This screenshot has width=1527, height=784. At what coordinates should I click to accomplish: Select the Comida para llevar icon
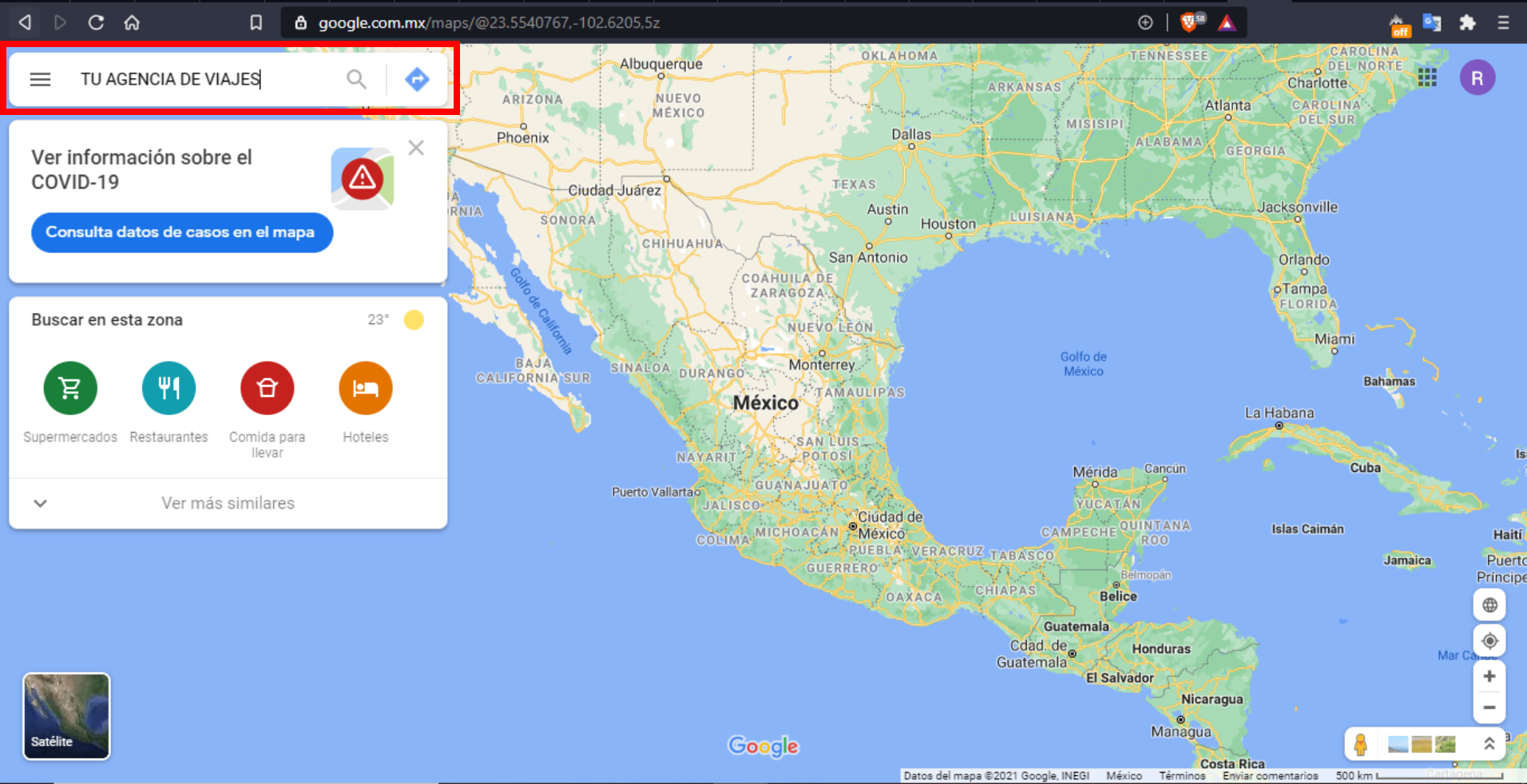point(268,388)
